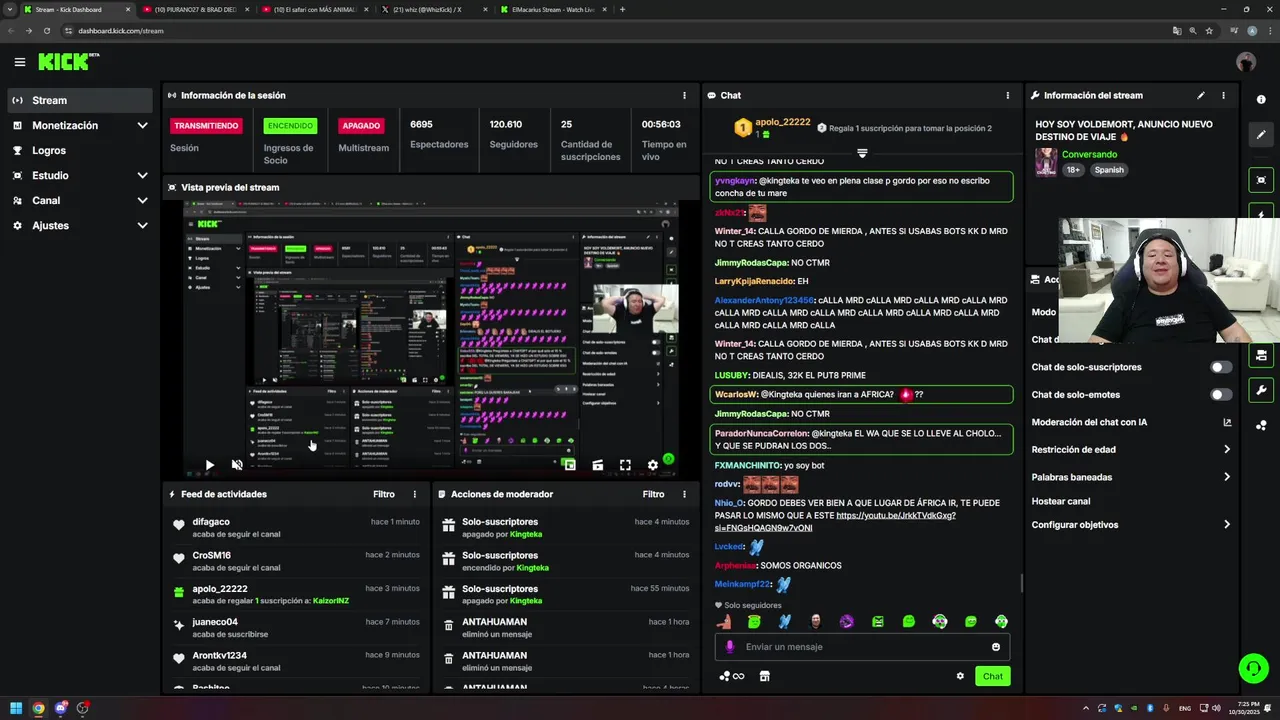
Task: Insert the first quick emote in the row
Action: pyautogui.click(x=723, y=621)
